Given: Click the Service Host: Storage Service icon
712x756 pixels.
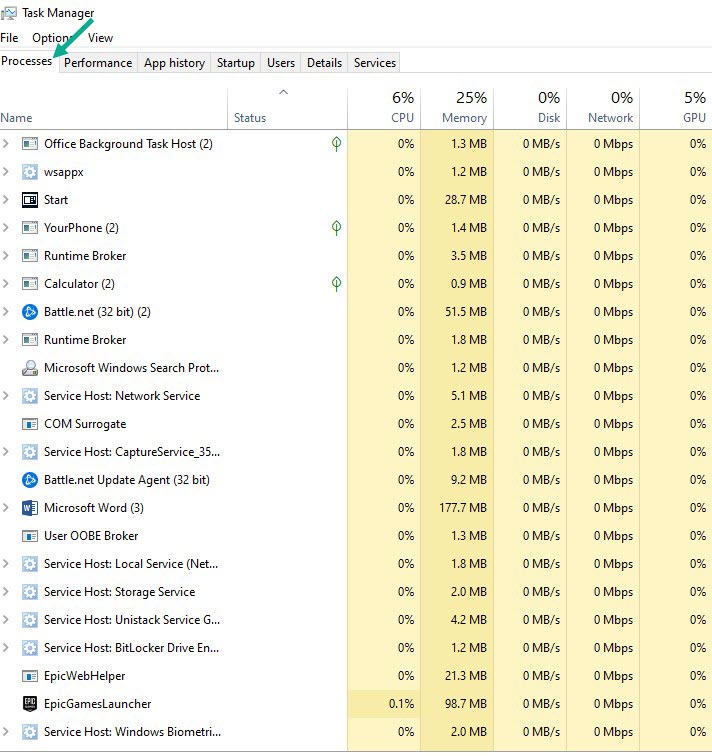Looking at the screenshot, I should pos(30,592).
